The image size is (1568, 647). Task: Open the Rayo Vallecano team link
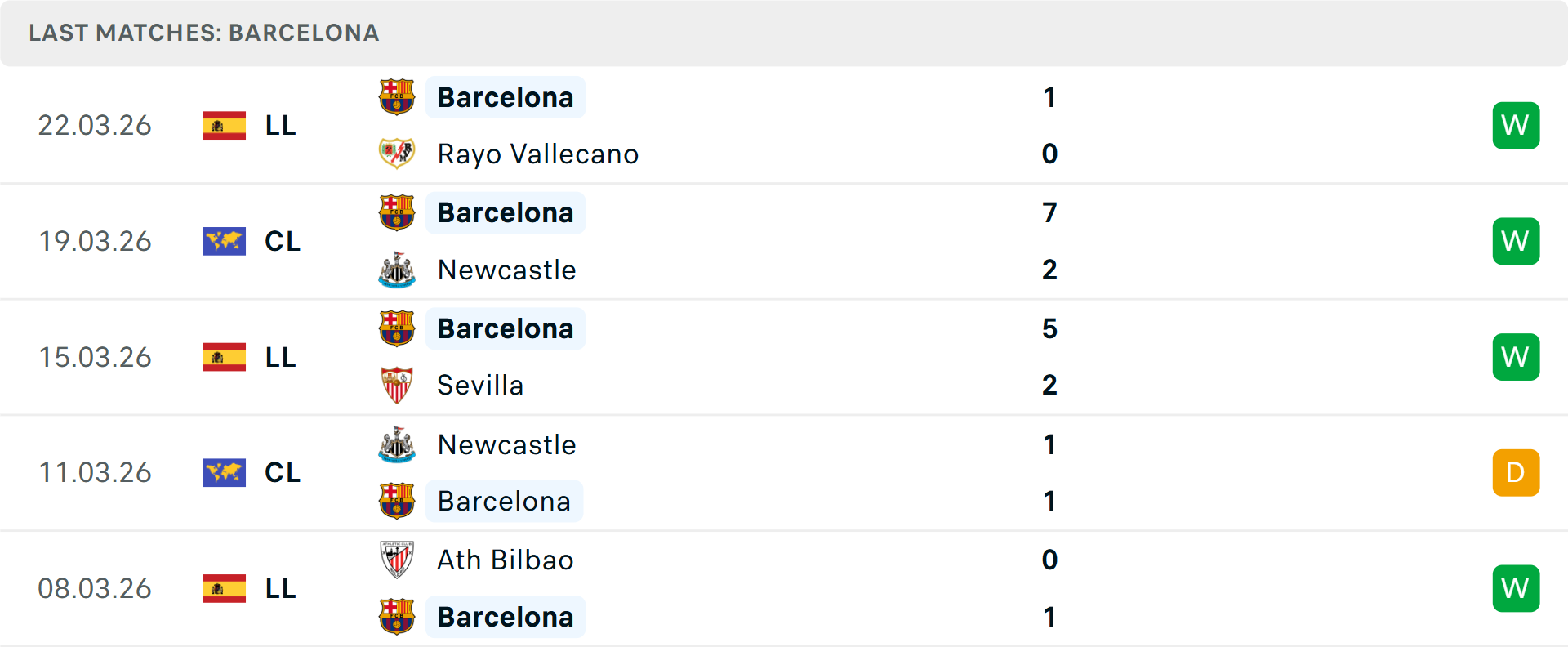click(537, 153)
